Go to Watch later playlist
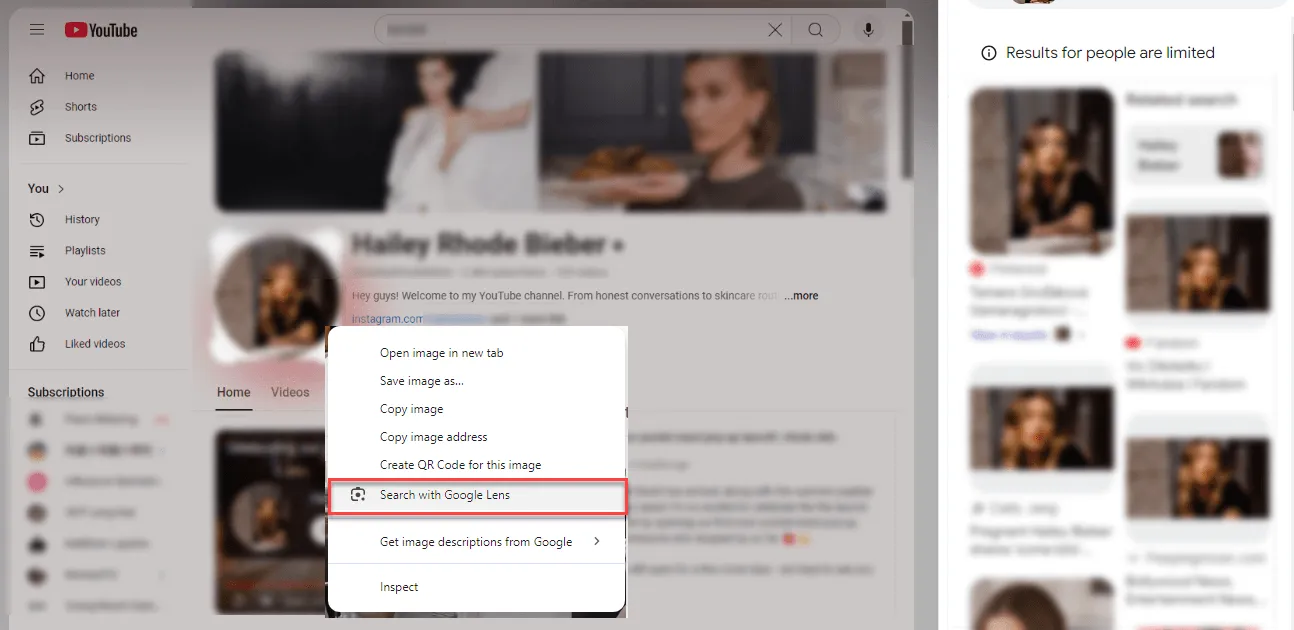 click(90, 312)
